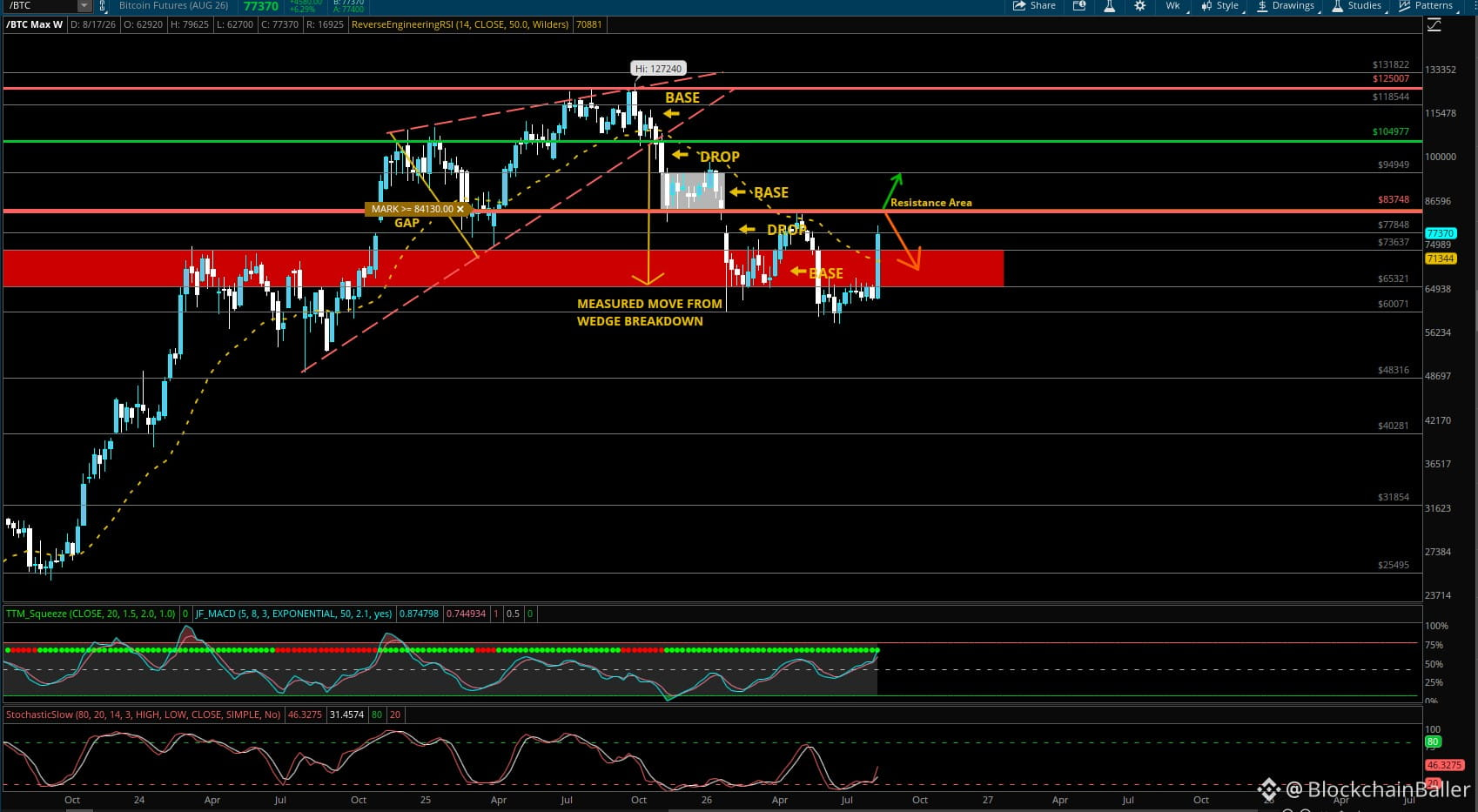Click the 100000 price axis tick

point(1440,157)
